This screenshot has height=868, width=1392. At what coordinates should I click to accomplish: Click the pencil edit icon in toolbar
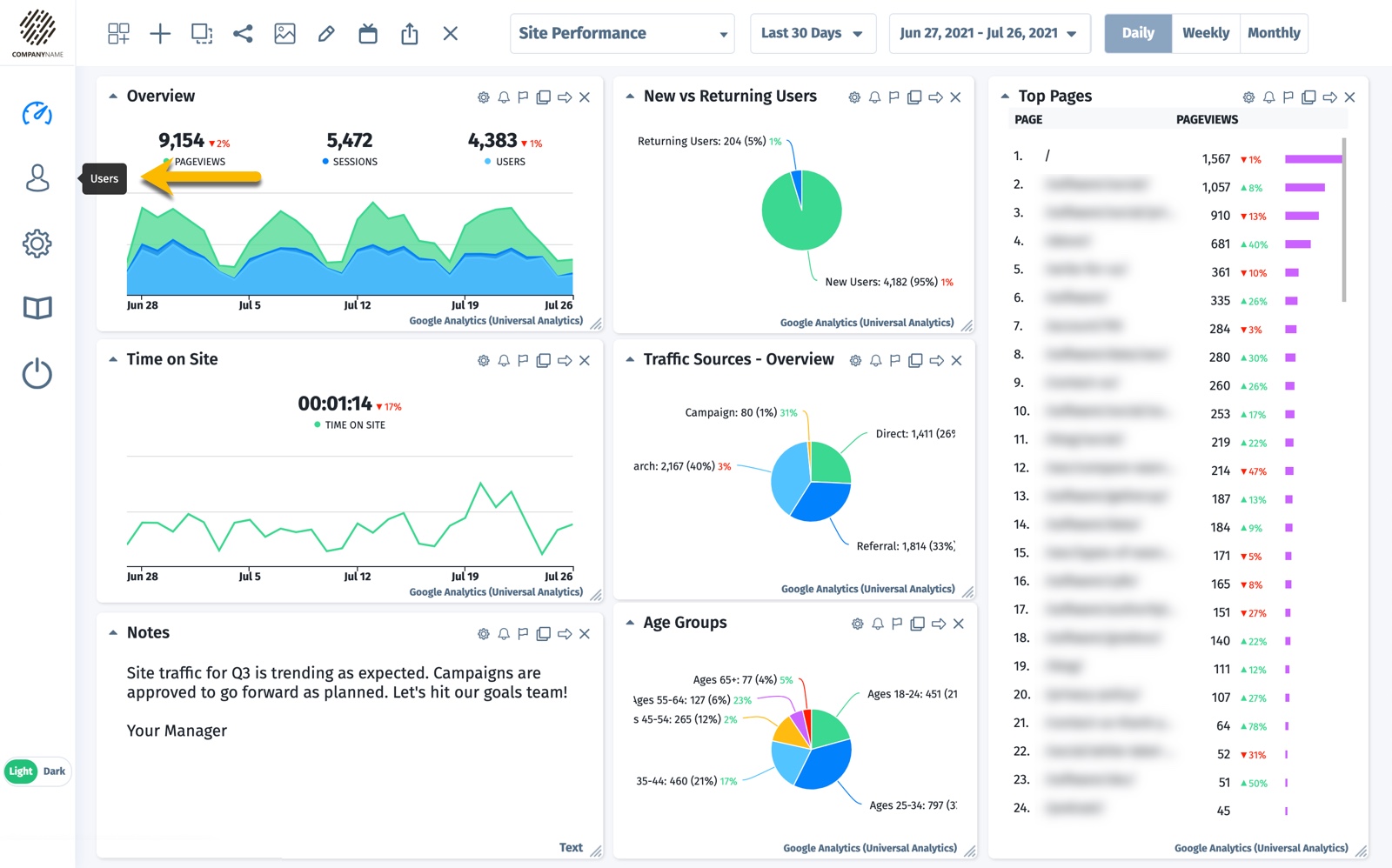pos(326,34)
